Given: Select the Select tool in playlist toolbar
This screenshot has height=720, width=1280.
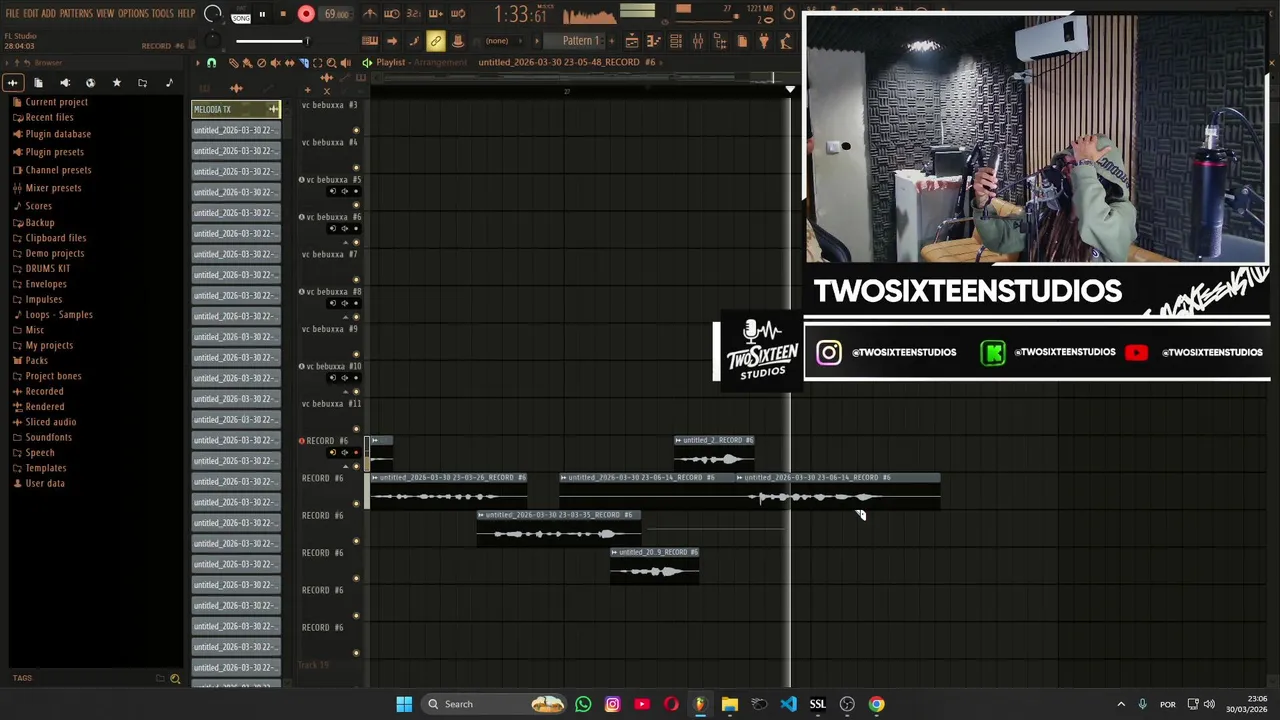Looking at the screenshot, I should tap(317, 62).
